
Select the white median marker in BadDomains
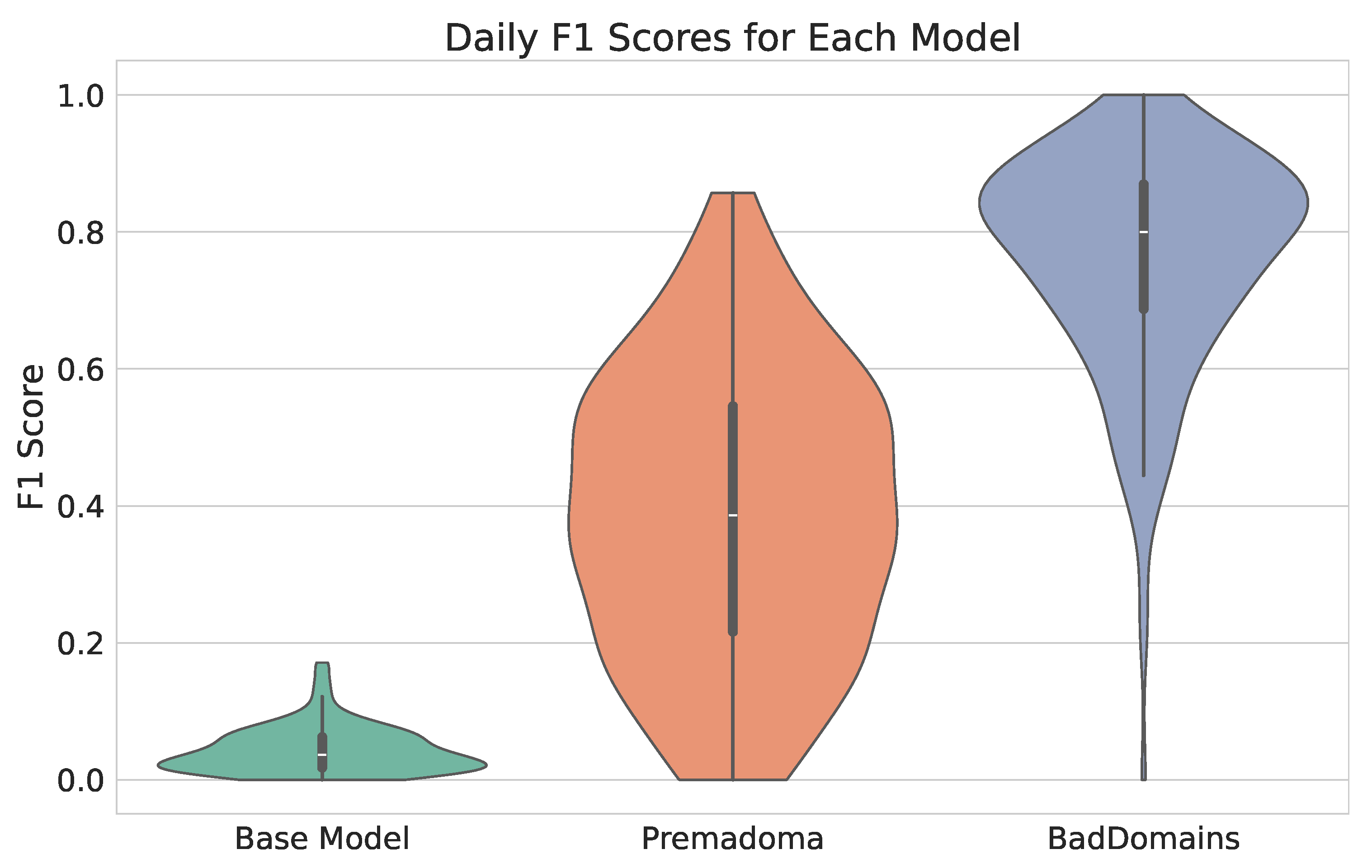point(1144,232)
